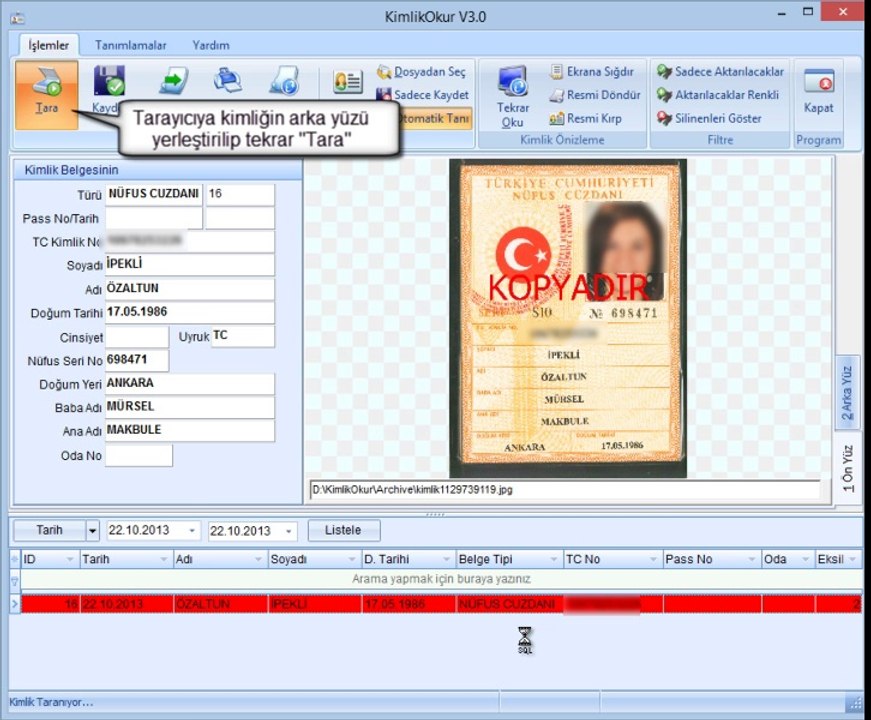Click the Listele button
The image size is (871, 720).
point(343,530)
